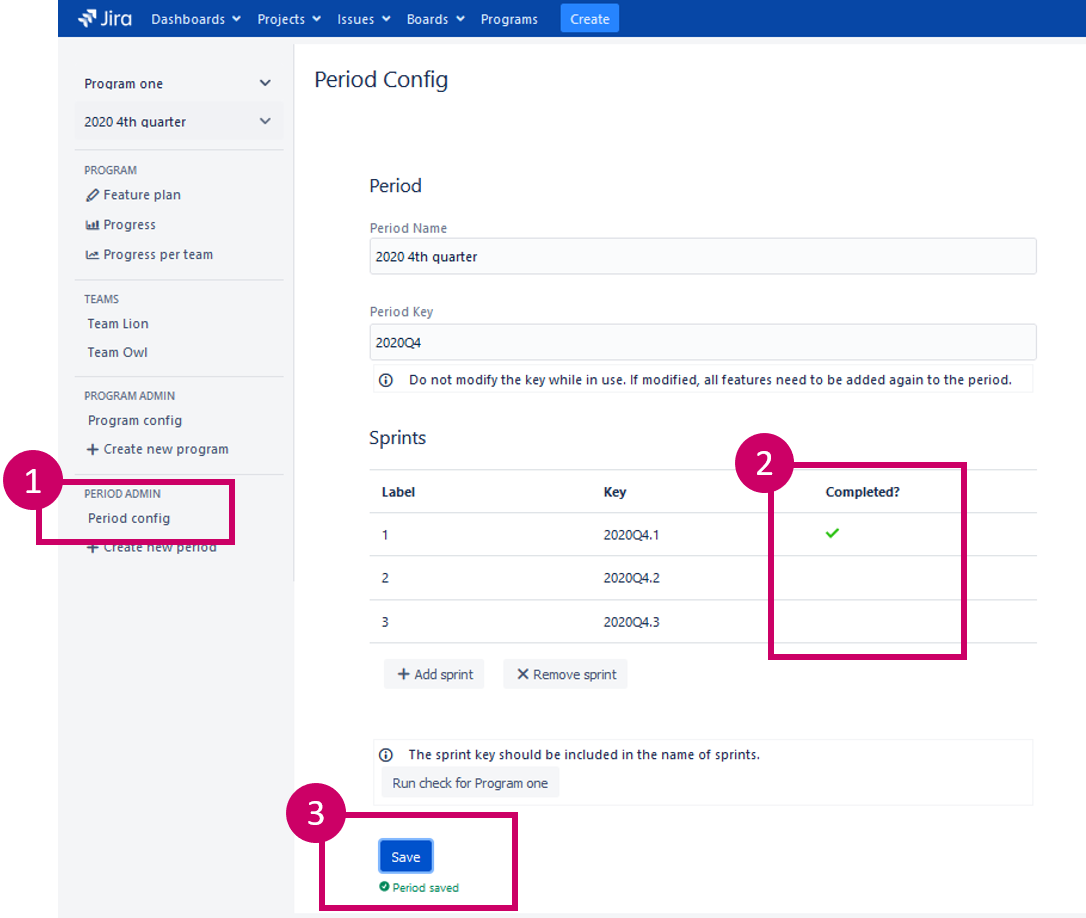This screenshot has height=918, width=1086.
Task: Click the Save button
Action: pos(405,857)
